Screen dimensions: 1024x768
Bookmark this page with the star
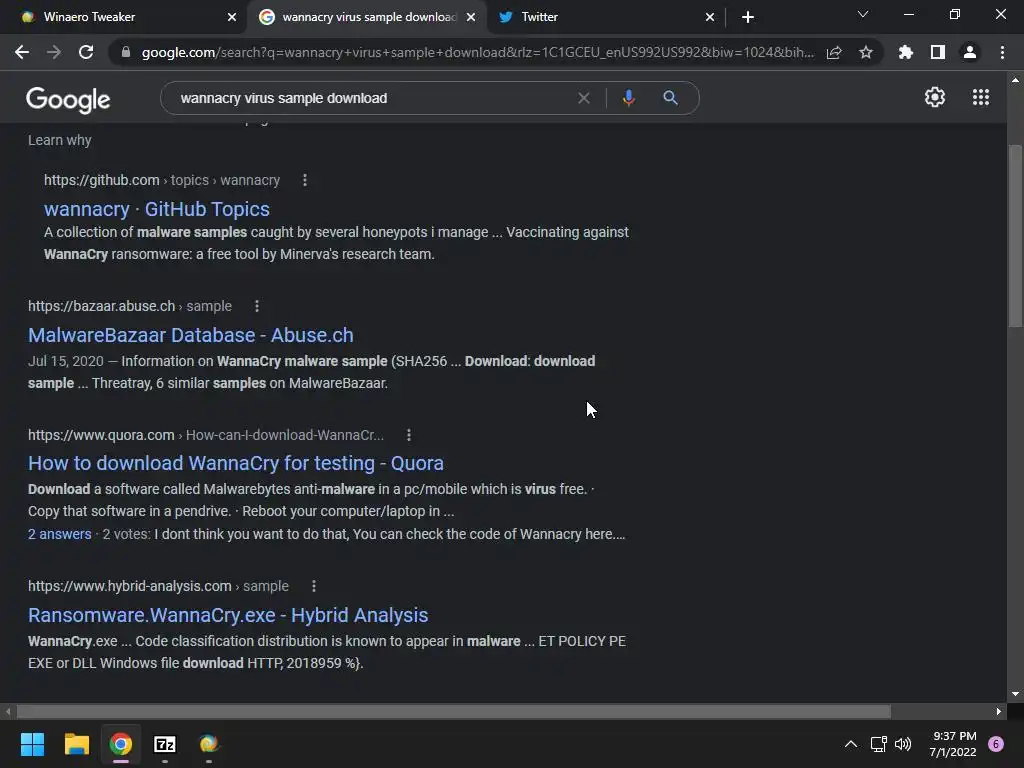[x=866, y=52]
